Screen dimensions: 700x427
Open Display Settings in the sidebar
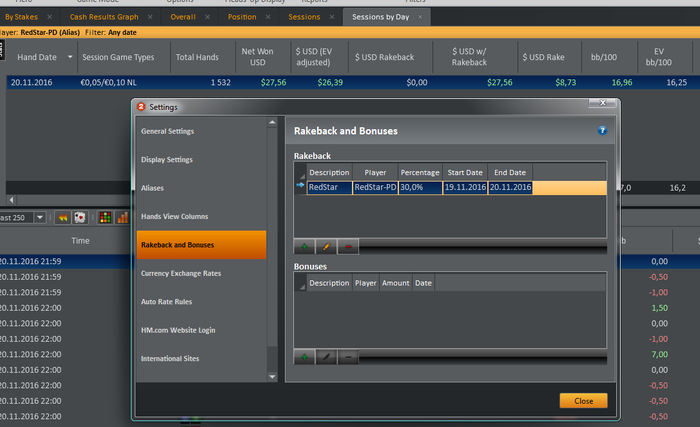[x=202, y=159]
